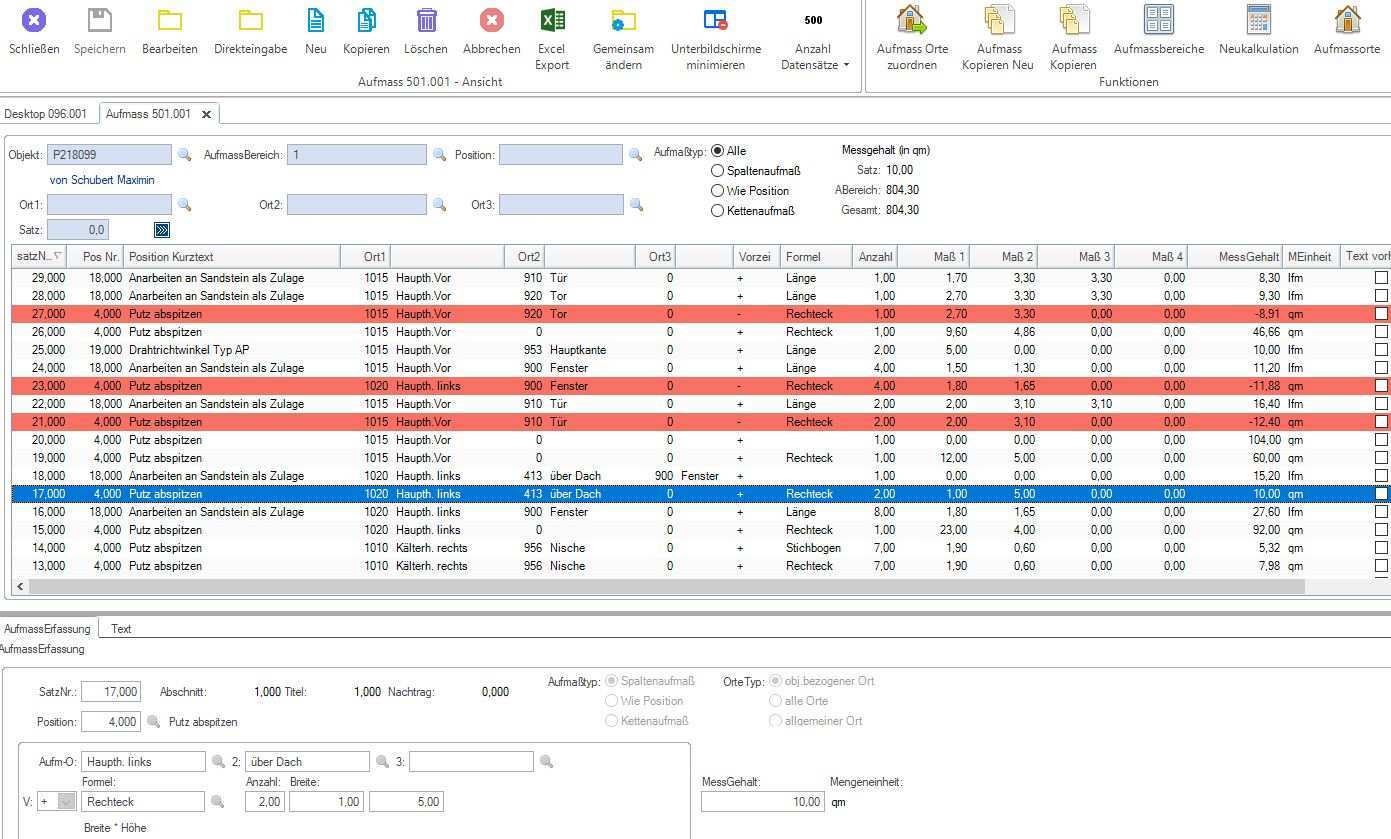
Task: Expand the Anzahl Datensätze dropdown
Action: [846, 65]
